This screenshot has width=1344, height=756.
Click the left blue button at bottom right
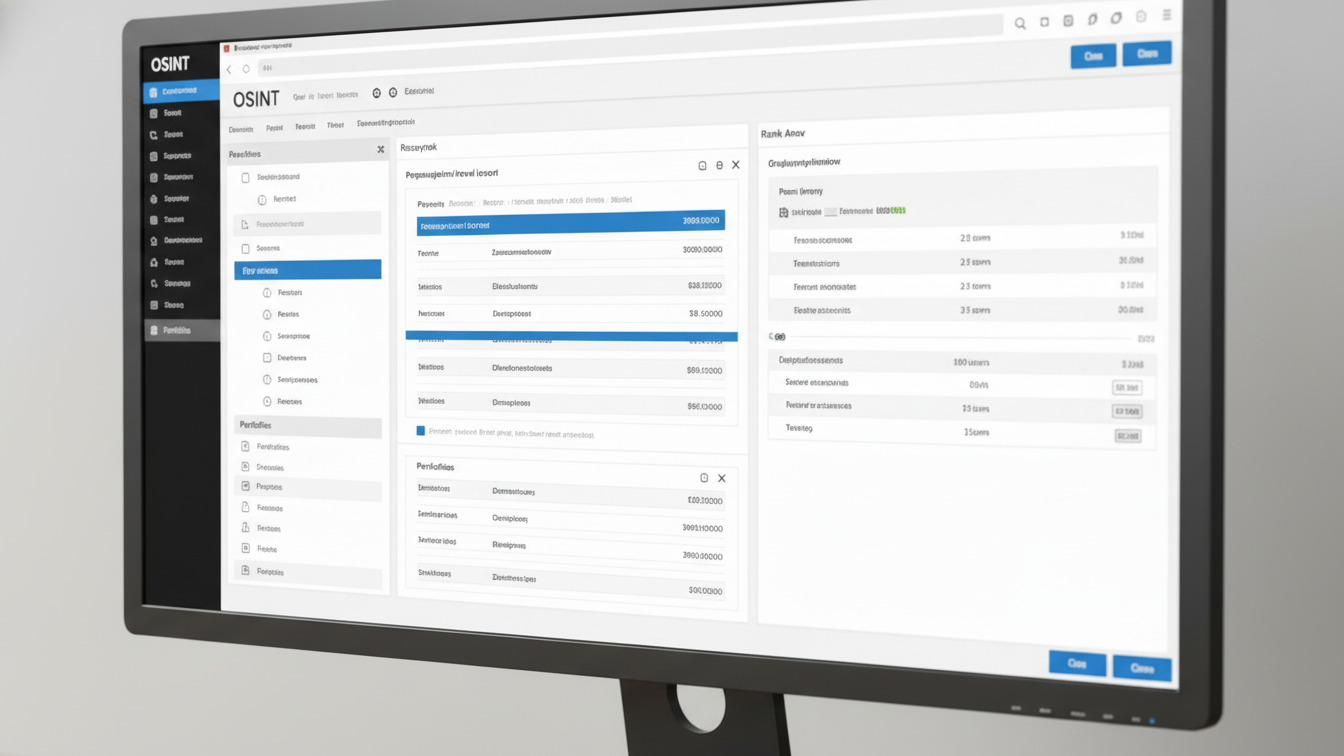click(x=1077, y=663)
